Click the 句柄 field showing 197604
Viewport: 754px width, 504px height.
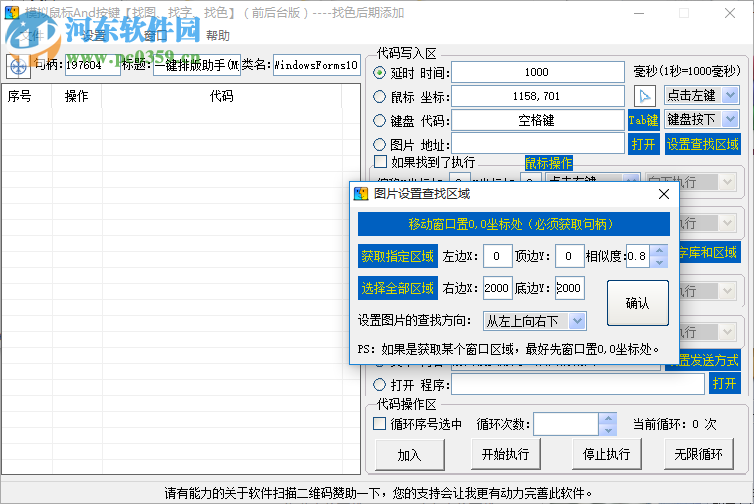coord(92,65)
